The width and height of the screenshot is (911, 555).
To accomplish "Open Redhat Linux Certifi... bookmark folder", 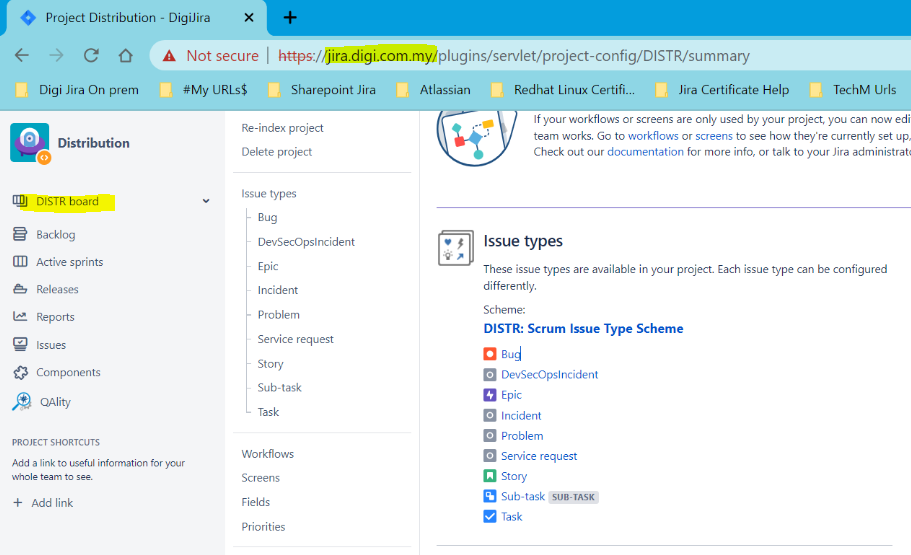I will [x=563, y=89].
